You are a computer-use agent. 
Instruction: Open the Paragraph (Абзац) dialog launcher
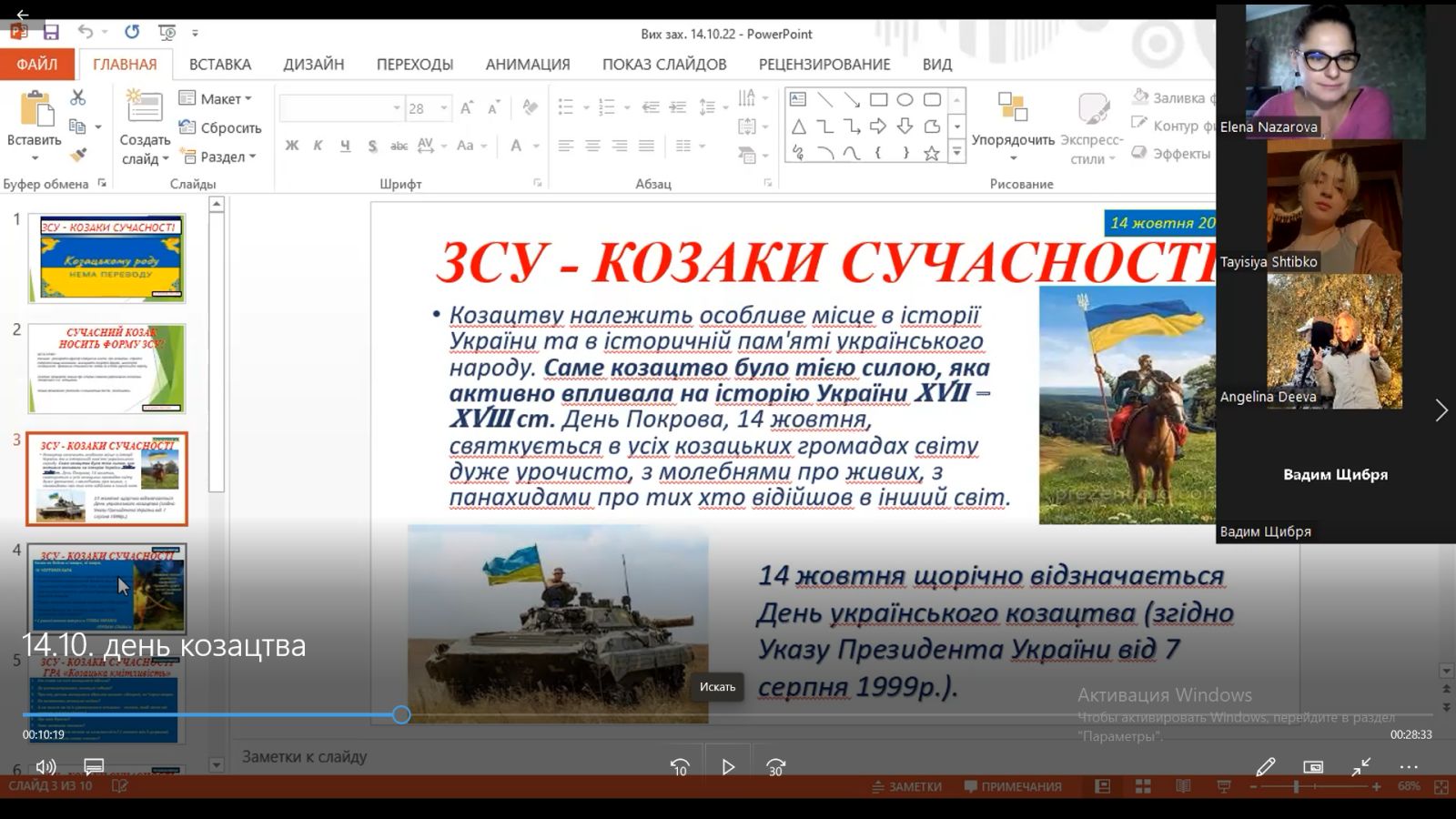pos(768,183)
